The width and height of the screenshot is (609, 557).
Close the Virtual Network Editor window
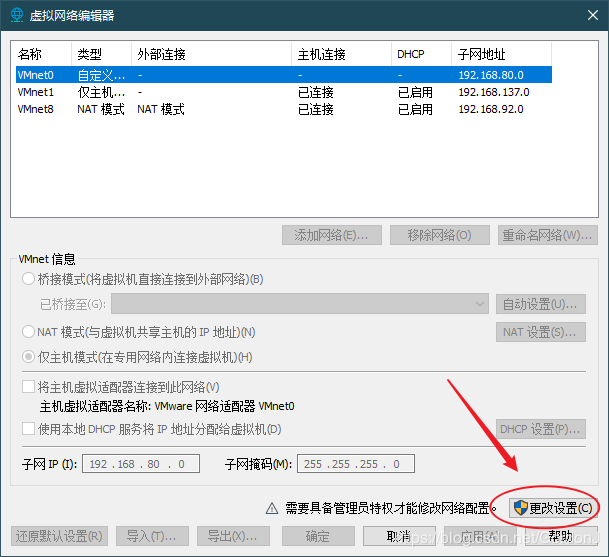click(x=593, y=15)
